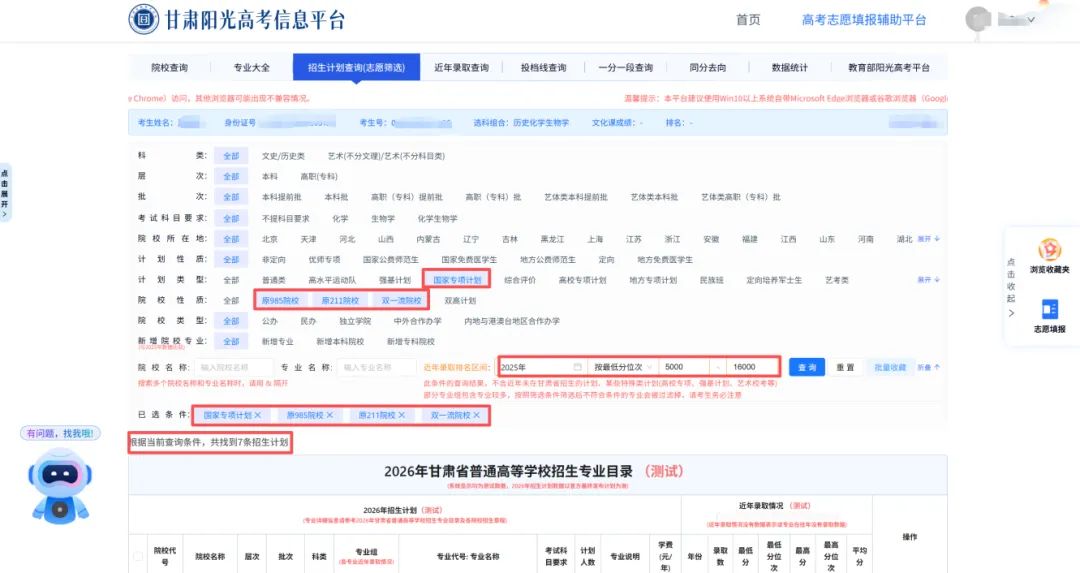
Task: Click the 甘肃阳光高考信息平台 logo
Action: pos(236,20)
